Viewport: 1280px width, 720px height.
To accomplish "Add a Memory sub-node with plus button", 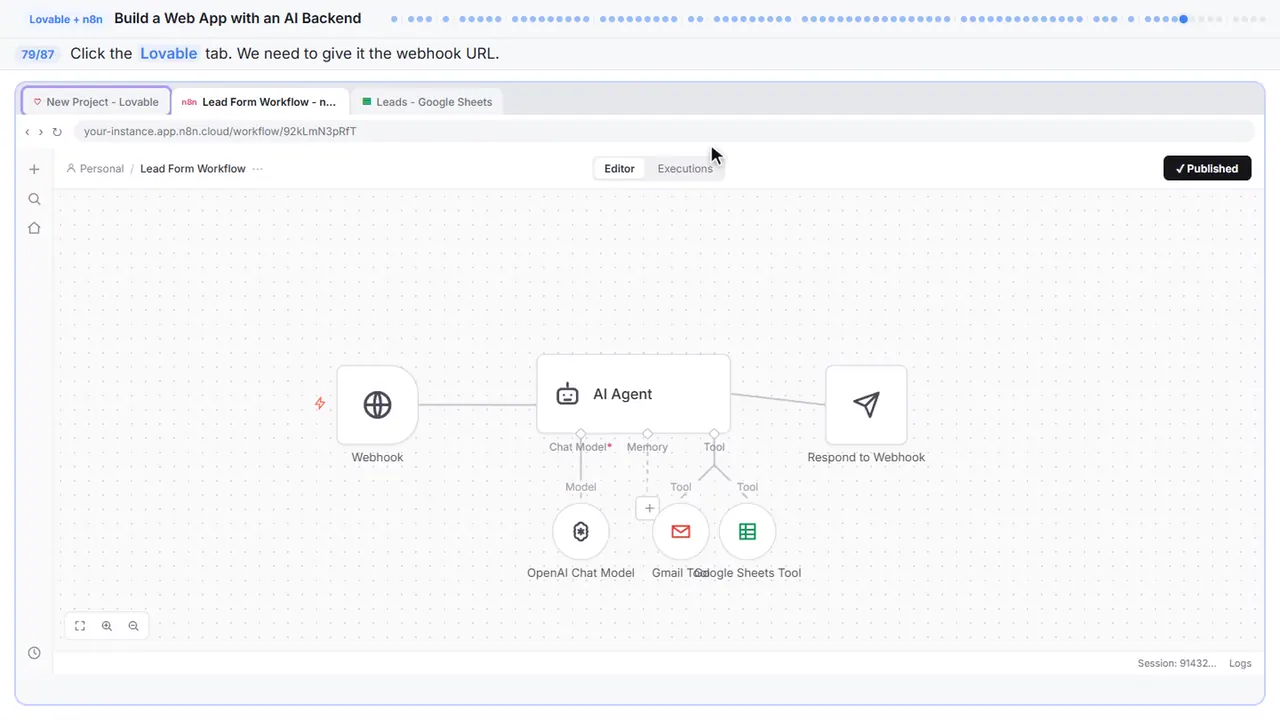I will point(648,508).
